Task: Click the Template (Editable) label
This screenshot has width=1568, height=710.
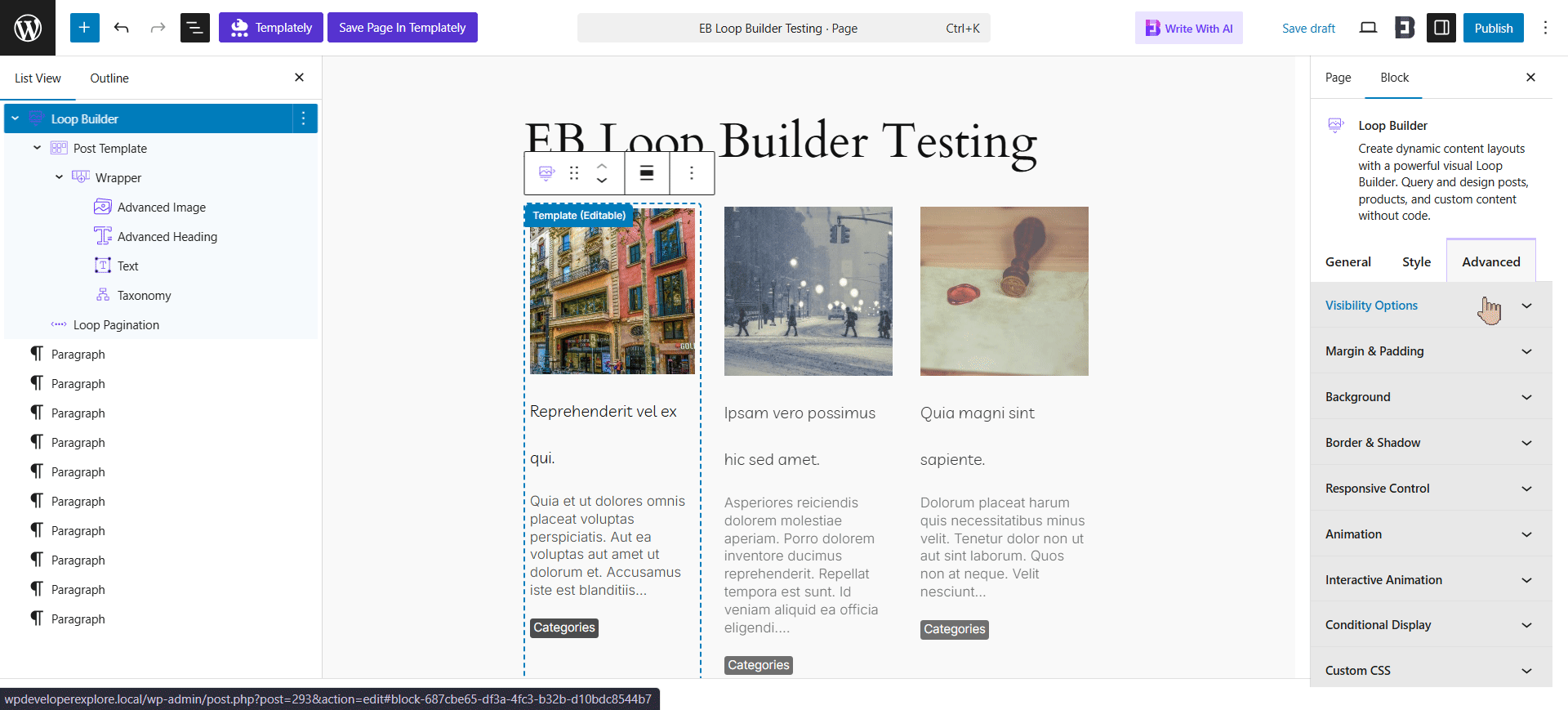Action: [x=579, y=216]
